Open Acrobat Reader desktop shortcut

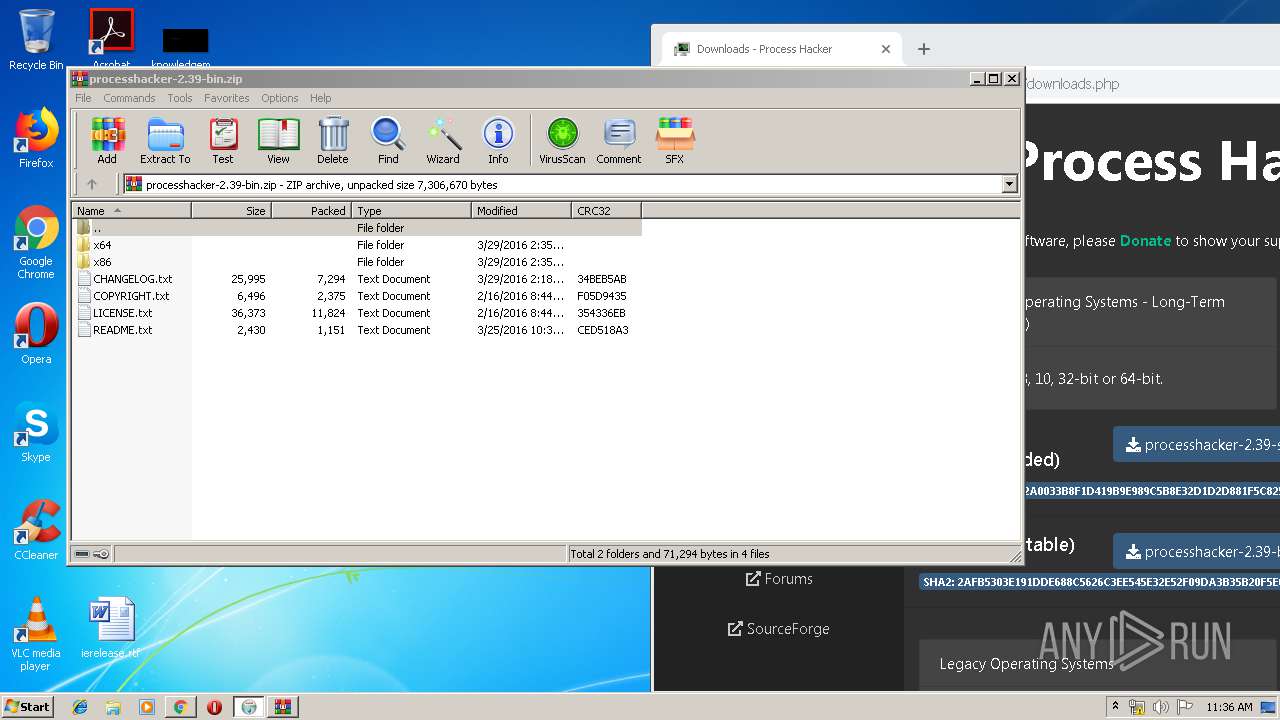coord(111,38)
